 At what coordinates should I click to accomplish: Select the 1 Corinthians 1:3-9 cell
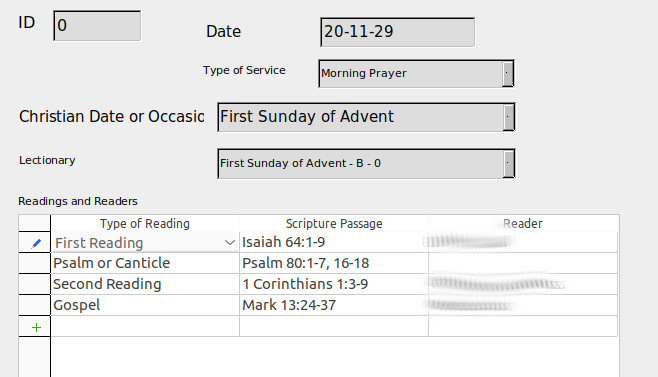(x=334, y=284)
